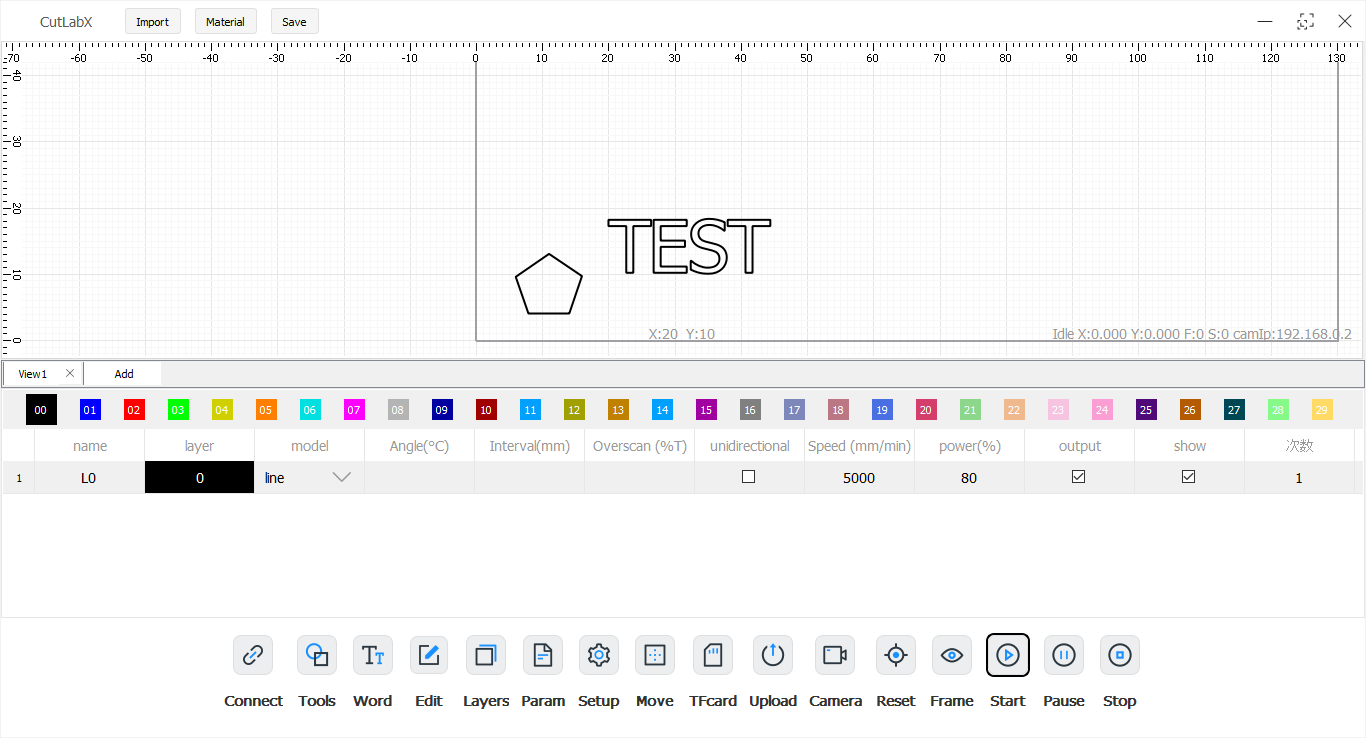Click the Add tab

[123, 374]
